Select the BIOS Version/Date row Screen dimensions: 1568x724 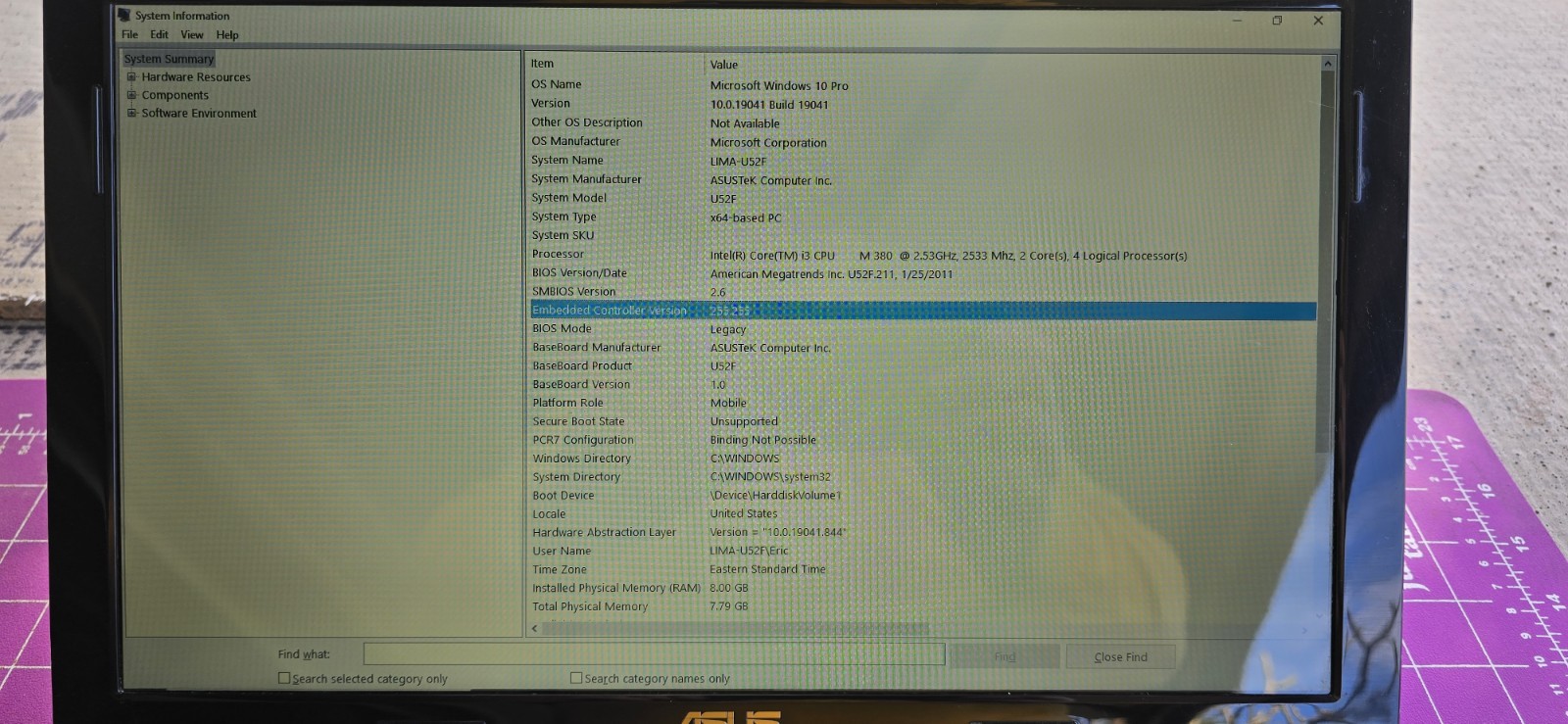tap(921, 273)
